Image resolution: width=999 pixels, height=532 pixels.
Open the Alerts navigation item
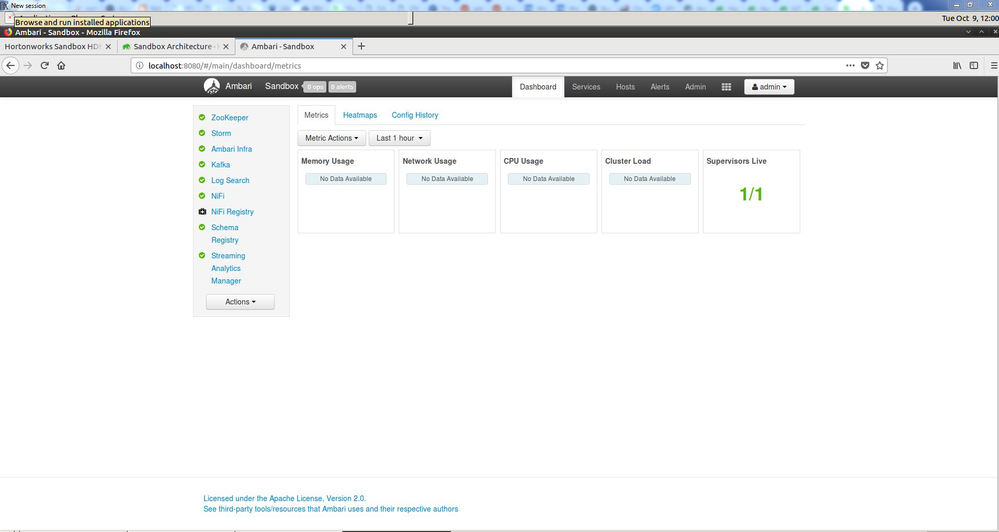pyautogui.click(x=659, y=87)
